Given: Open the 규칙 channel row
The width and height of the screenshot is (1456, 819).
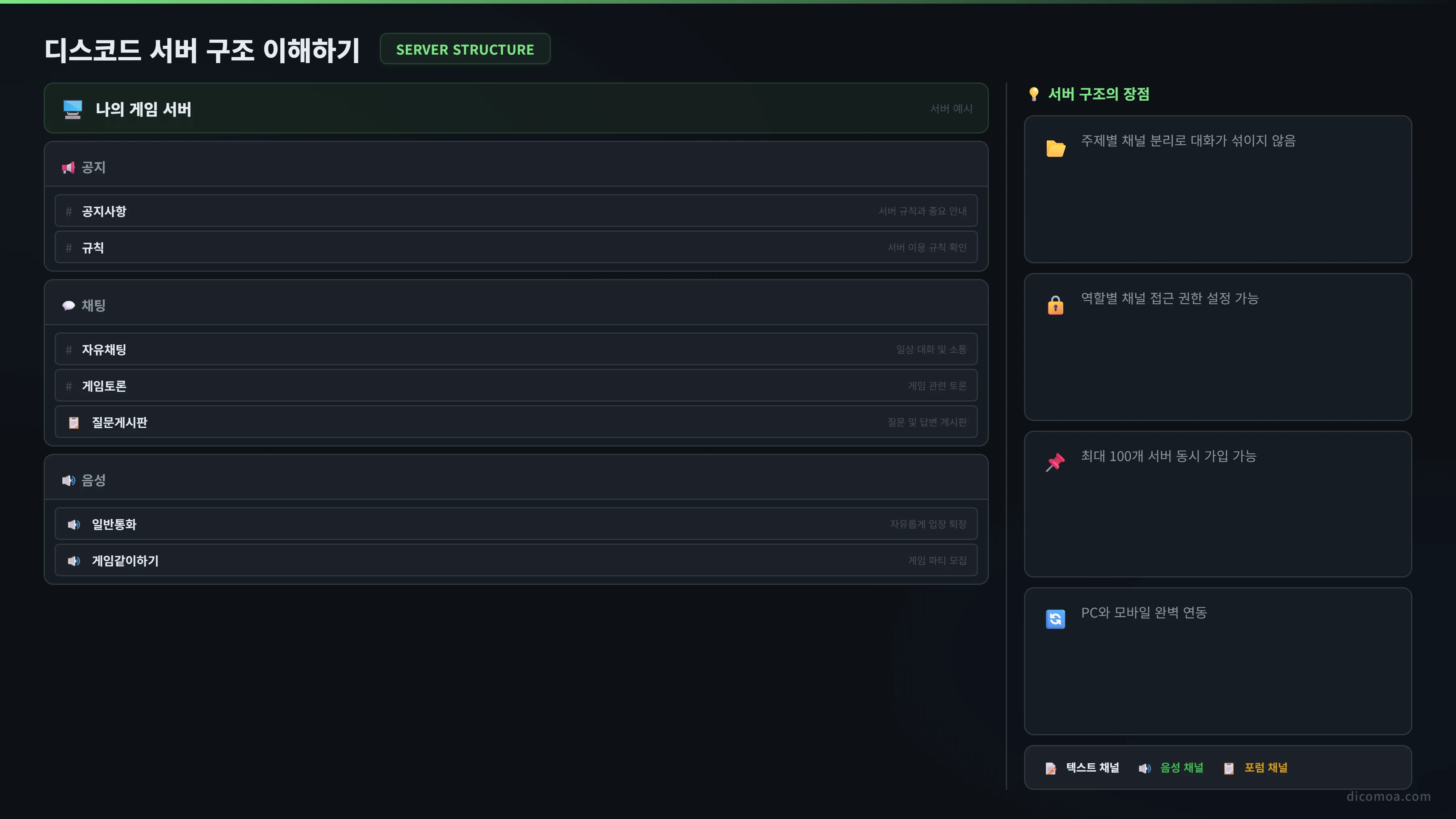Looking at the screenshot, I should 516,248.
